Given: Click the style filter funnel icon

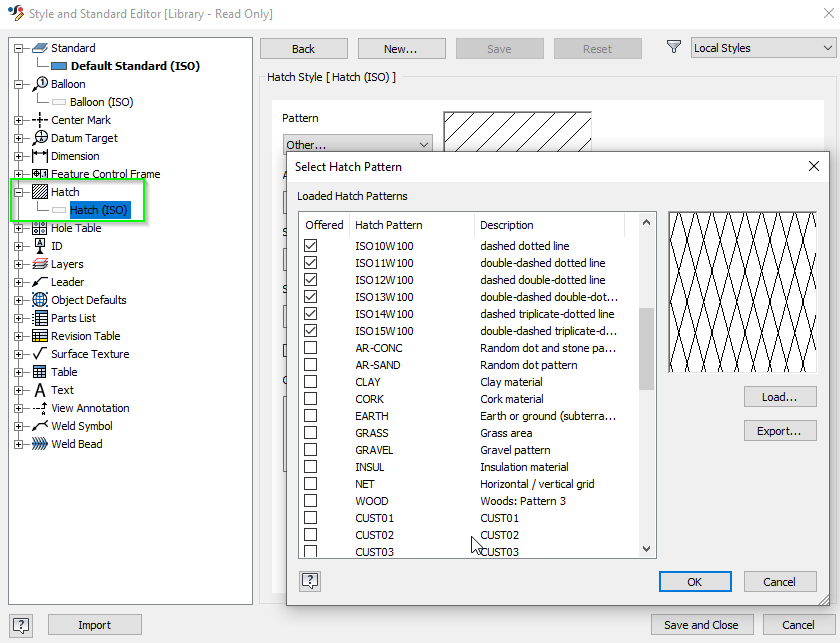Looking at the screenshot, I should pos(673,47).
